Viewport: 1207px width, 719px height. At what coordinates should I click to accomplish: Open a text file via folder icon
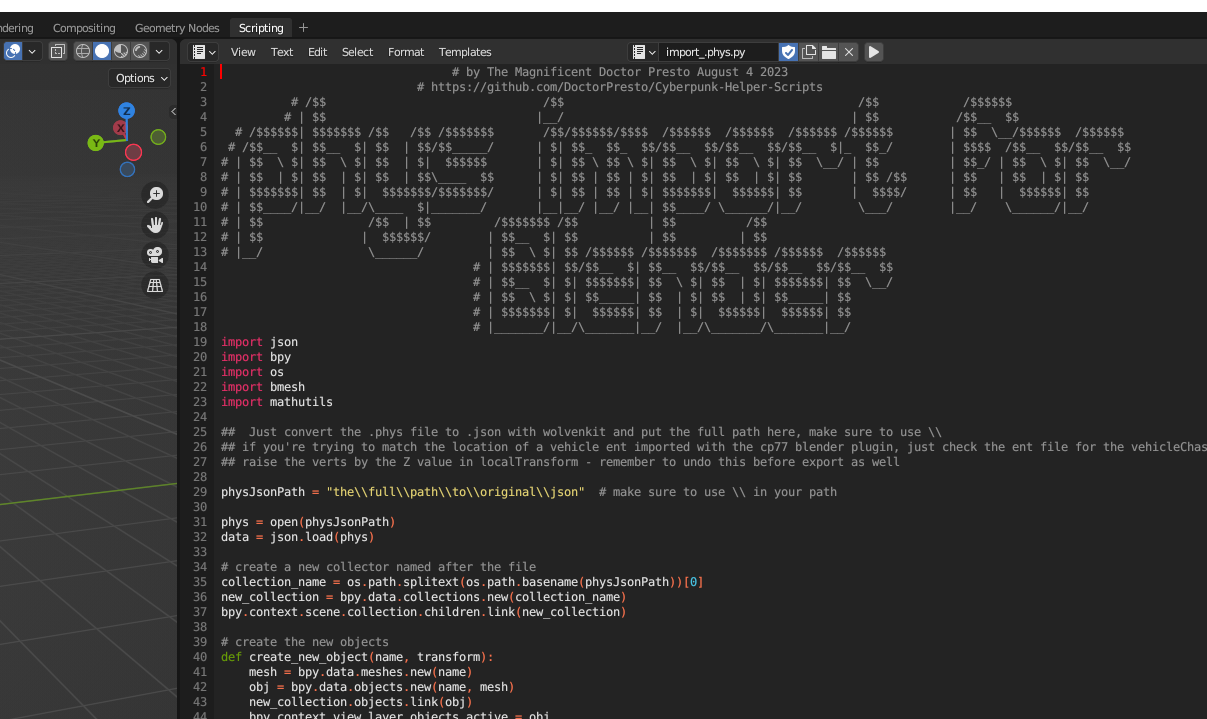pos(829,52)
